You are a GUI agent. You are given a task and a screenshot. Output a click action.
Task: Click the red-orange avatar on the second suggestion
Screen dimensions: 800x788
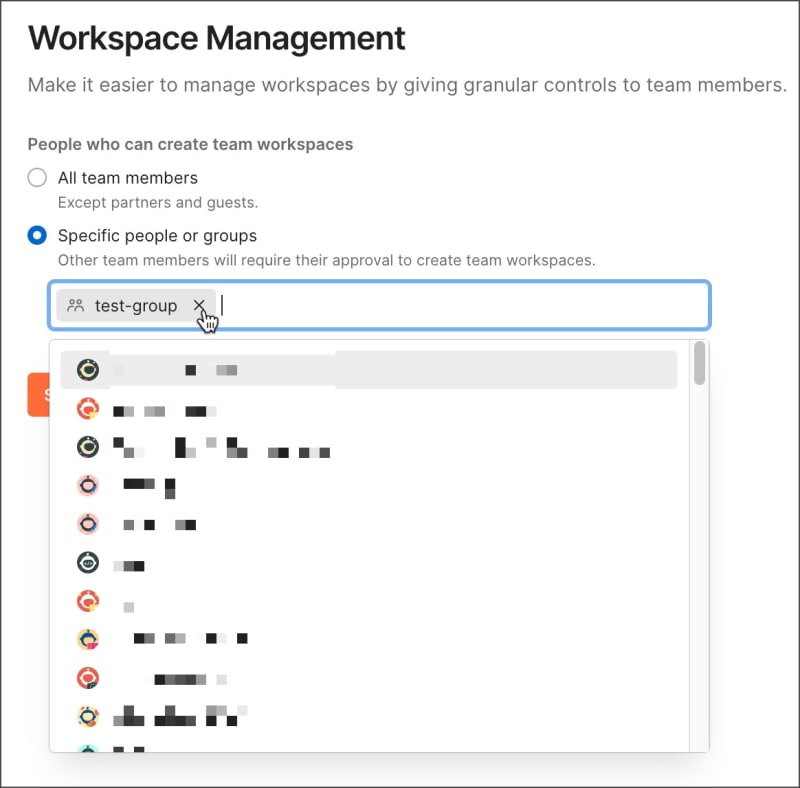pyautogui.click(x=89, y=410)
